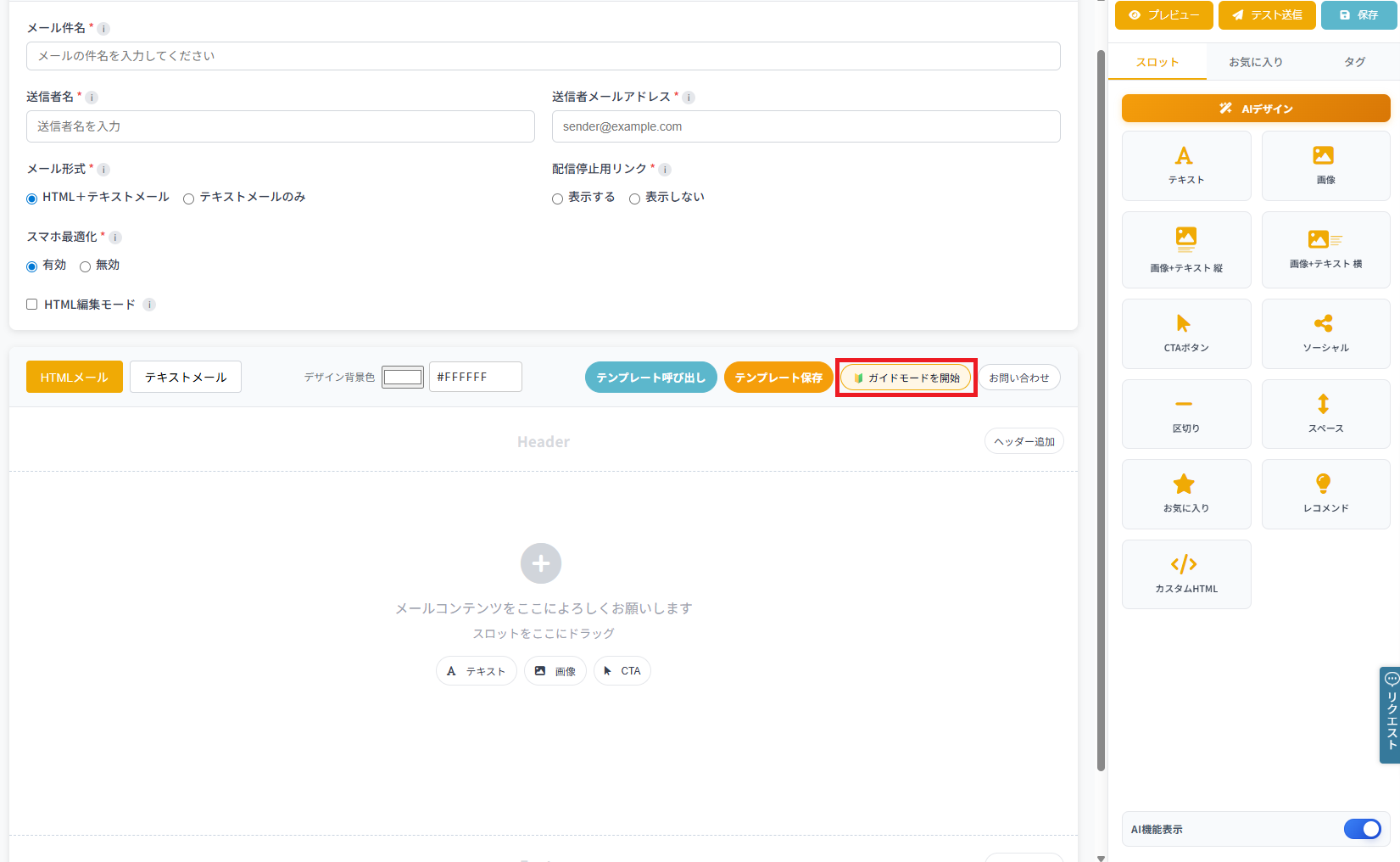Click the レコメンド slot icon
The width and height of the screenshot is (1400, 862).
pos(1325,493)
